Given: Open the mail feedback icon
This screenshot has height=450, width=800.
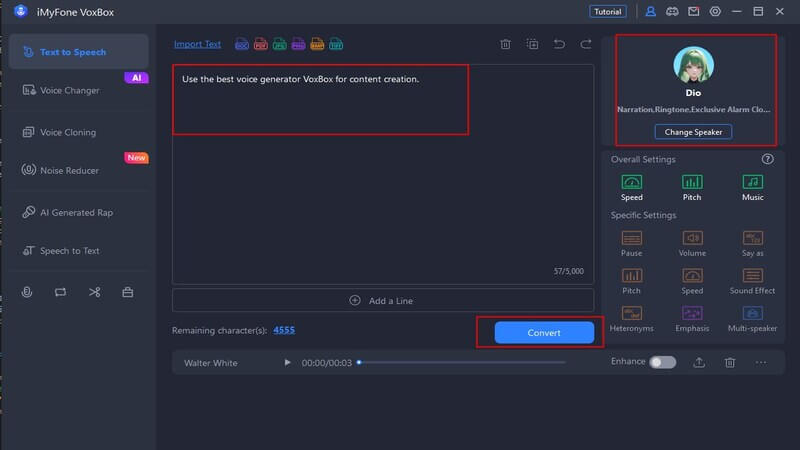Looking at the screenshot, I should (x=693, y=11).
